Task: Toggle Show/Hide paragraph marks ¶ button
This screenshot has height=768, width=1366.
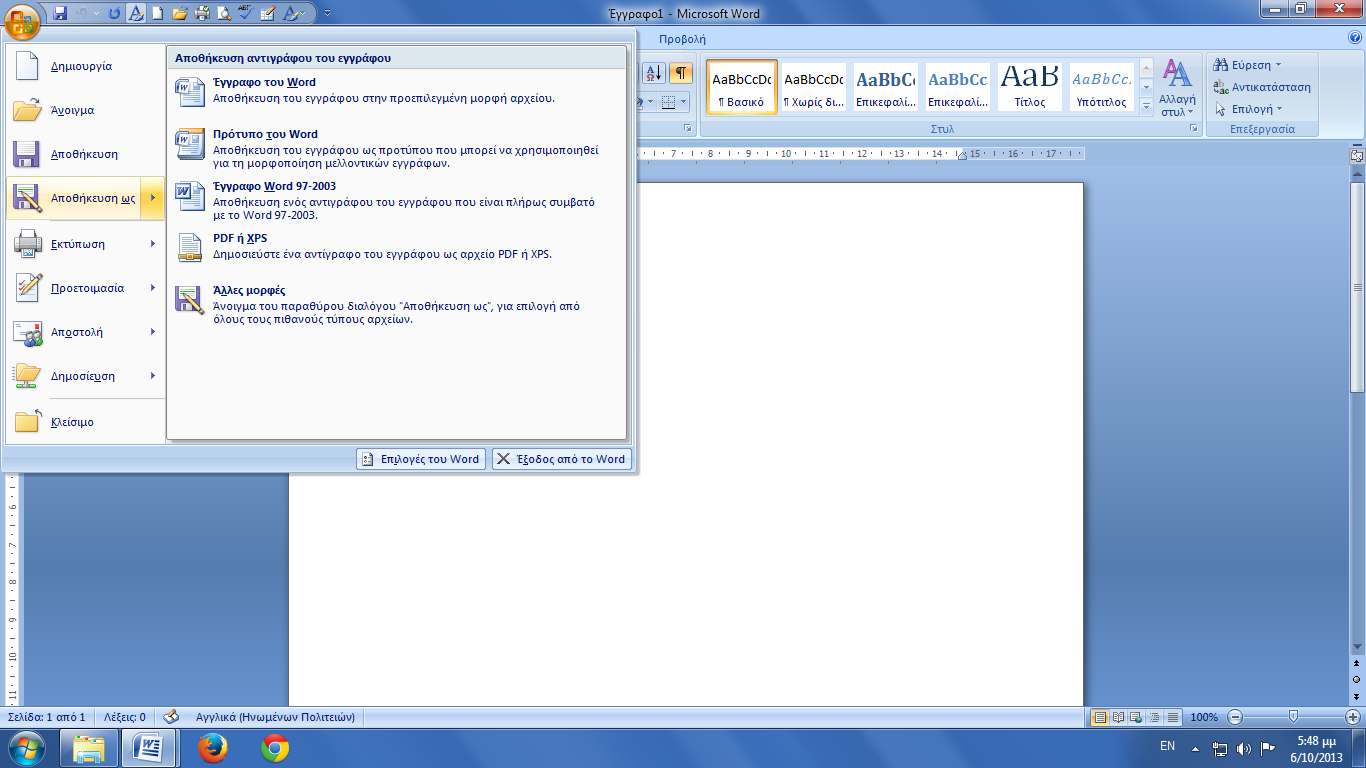Action: click(x=681, y=73)
